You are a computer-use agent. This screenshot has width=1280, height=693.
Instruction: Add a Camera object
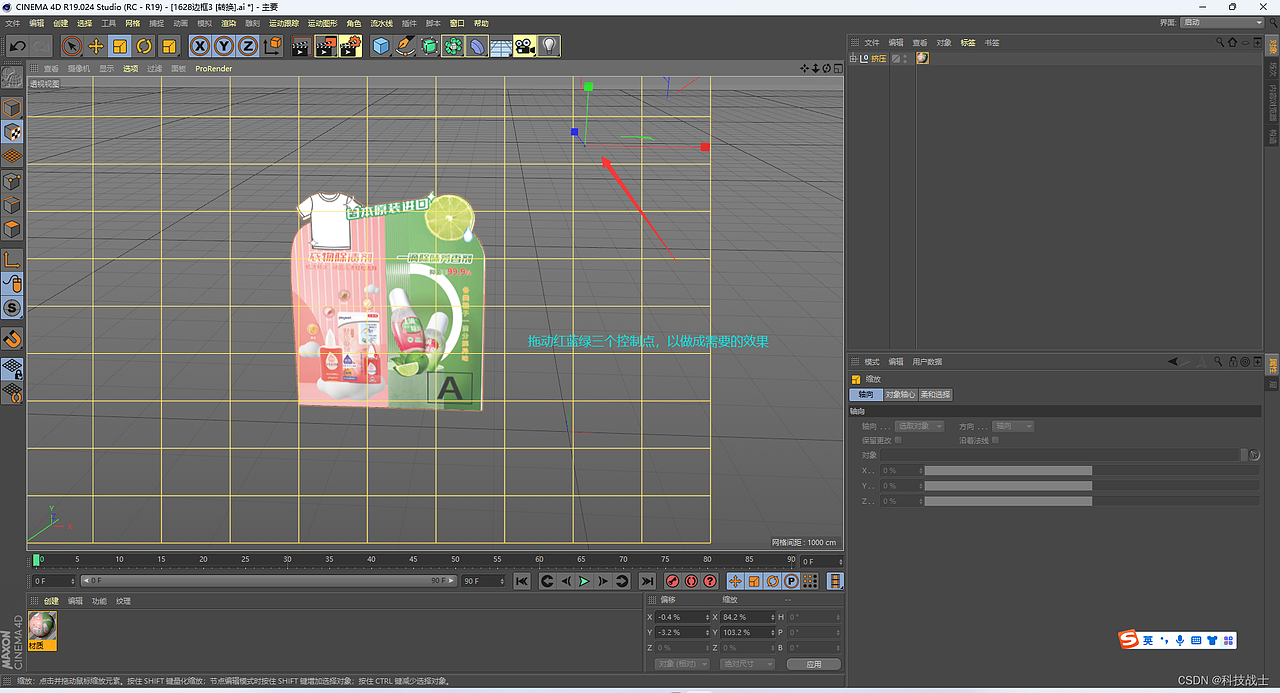(x=525, y=46)
